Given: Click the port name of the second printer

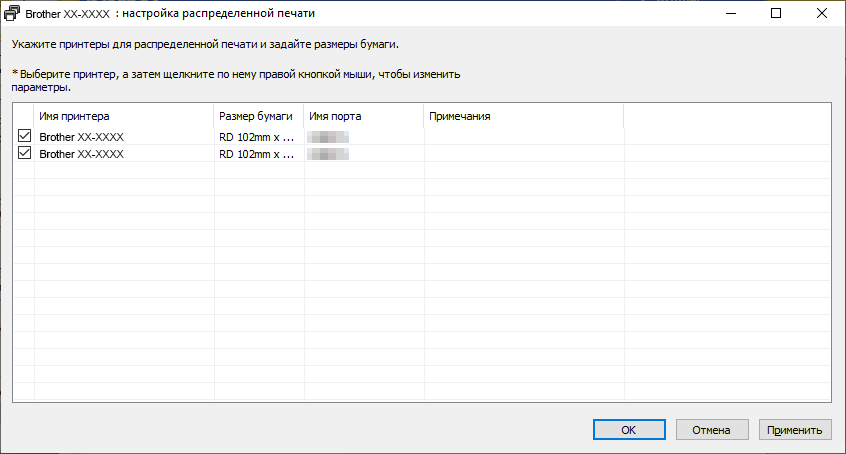Looking at the screenshot, I should point(329,155).
